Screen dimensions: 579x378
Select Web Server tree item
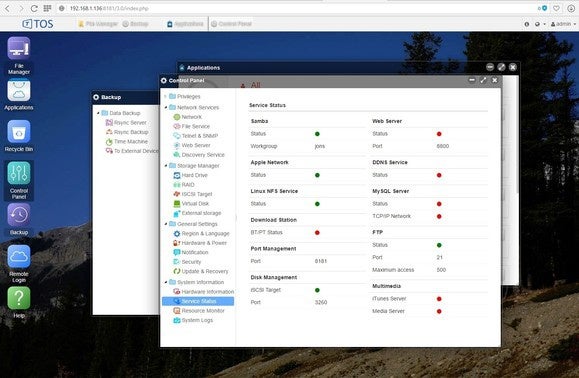pos(192,145)
